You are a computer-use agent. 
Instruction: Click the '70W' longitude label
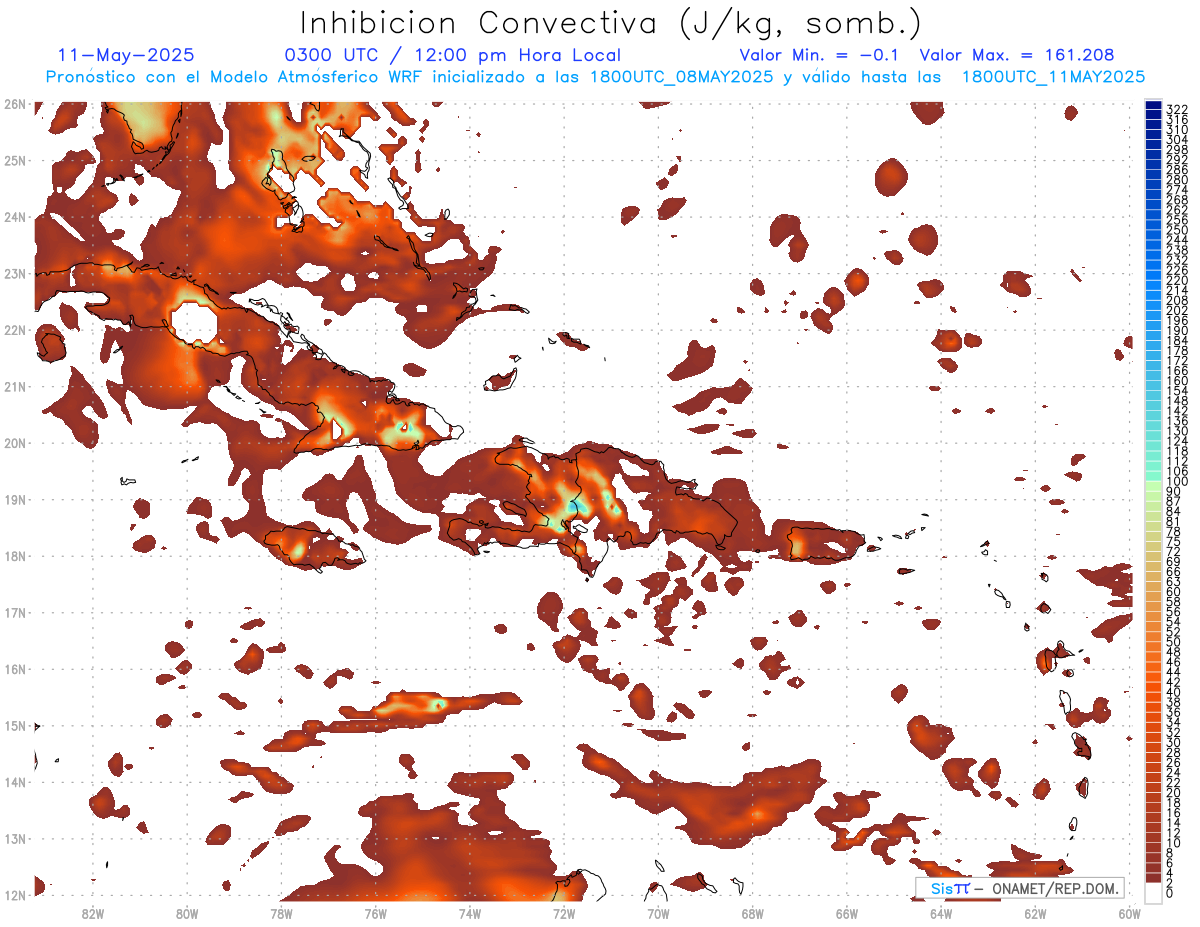[x=658, y=913]
